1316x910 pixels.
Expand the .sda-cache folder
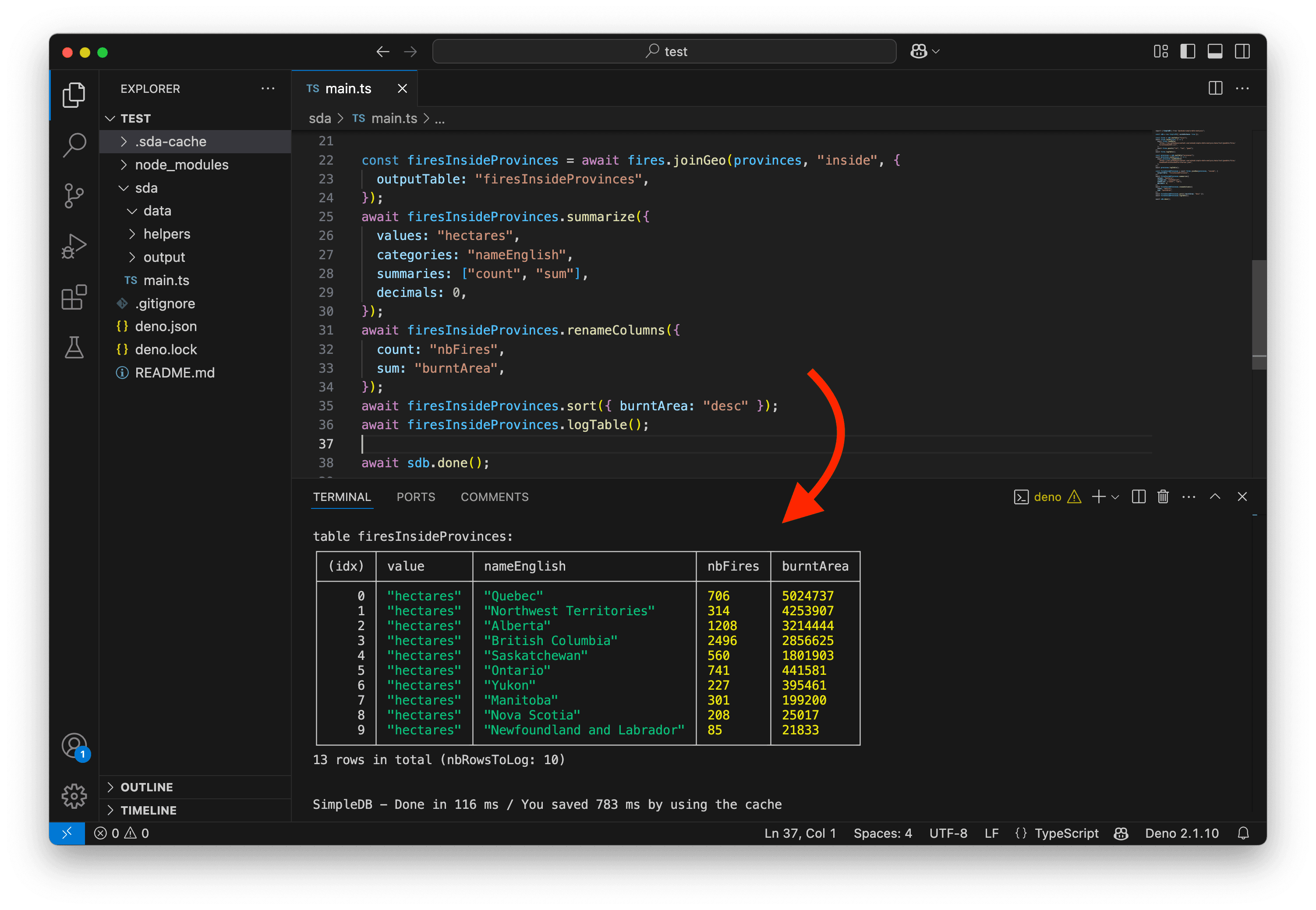(195, 141)
